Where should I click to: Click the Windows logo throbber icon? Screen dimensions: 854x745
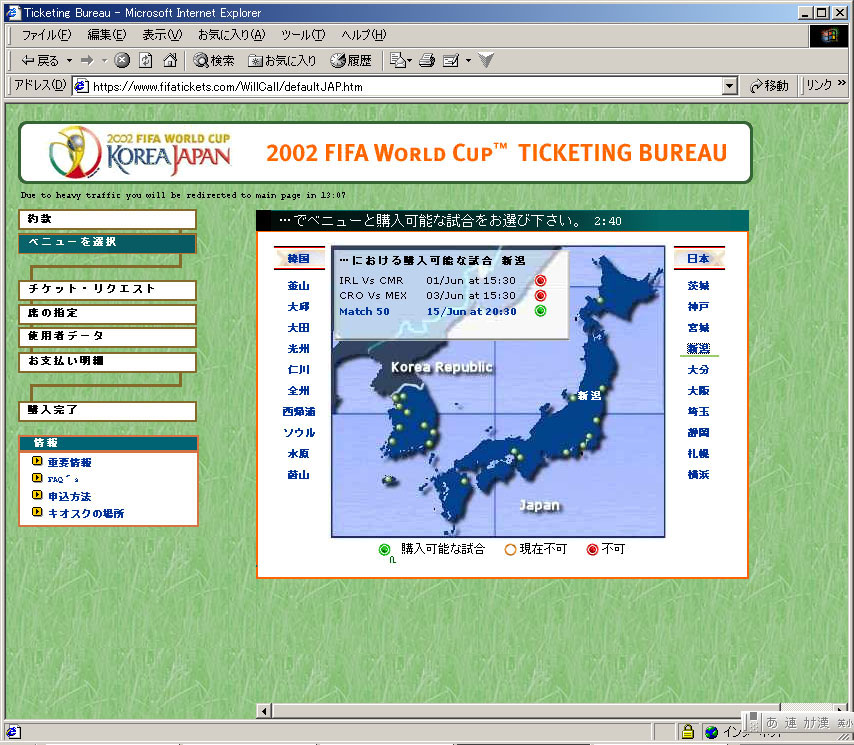[829, 36]
